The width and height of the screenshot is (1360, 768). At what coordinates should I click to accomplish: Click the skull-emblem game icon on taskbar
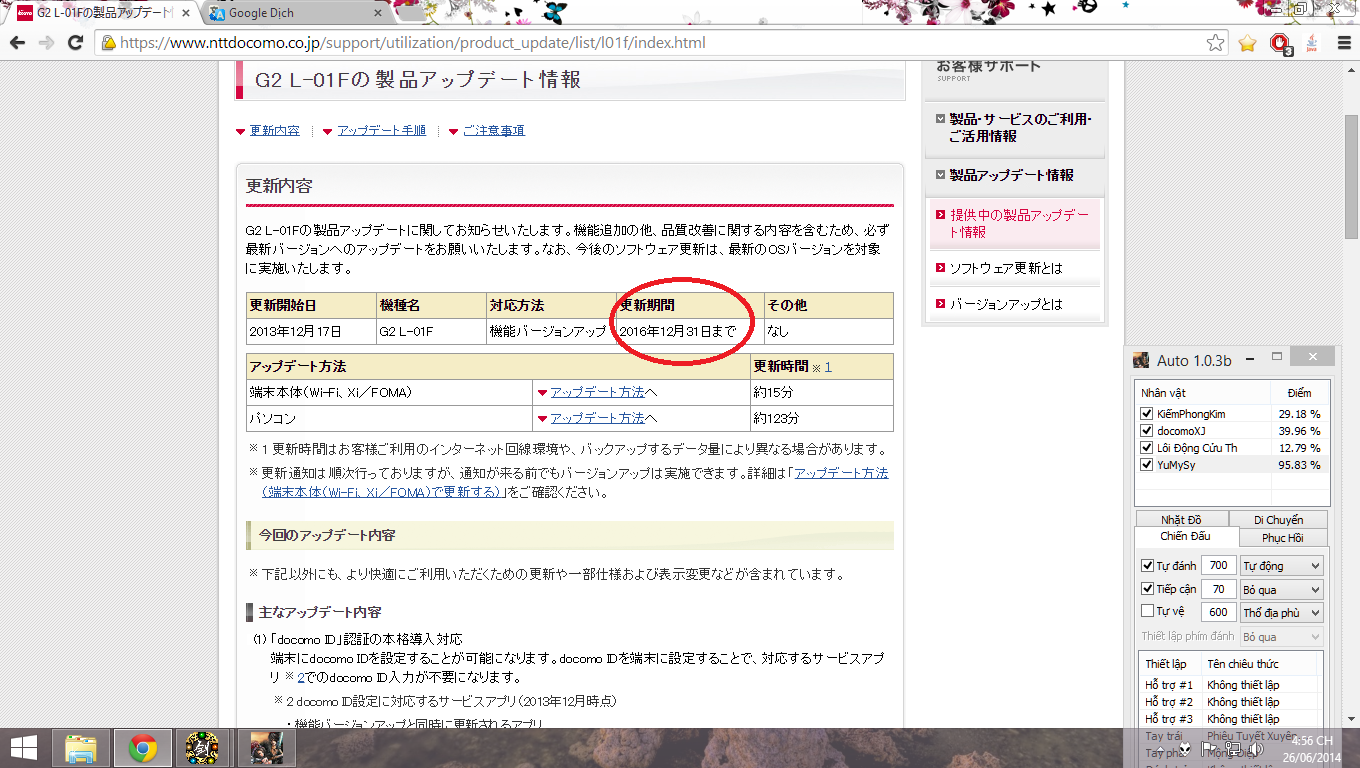point(203,748)
